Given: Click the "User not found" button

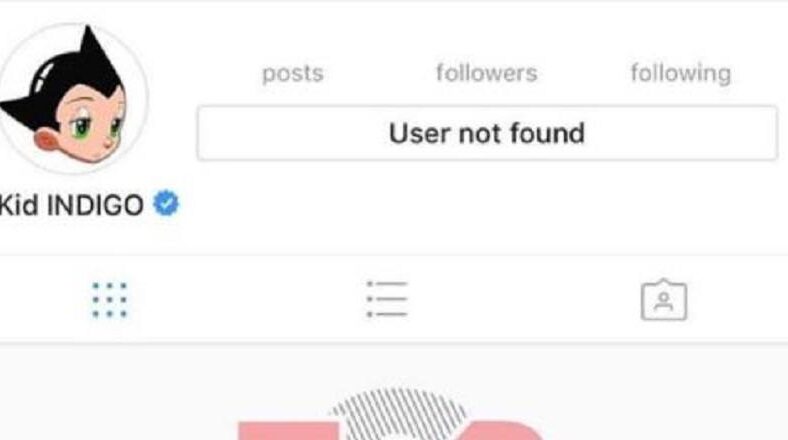Looking at the screenshot, I should click(487, 133).
